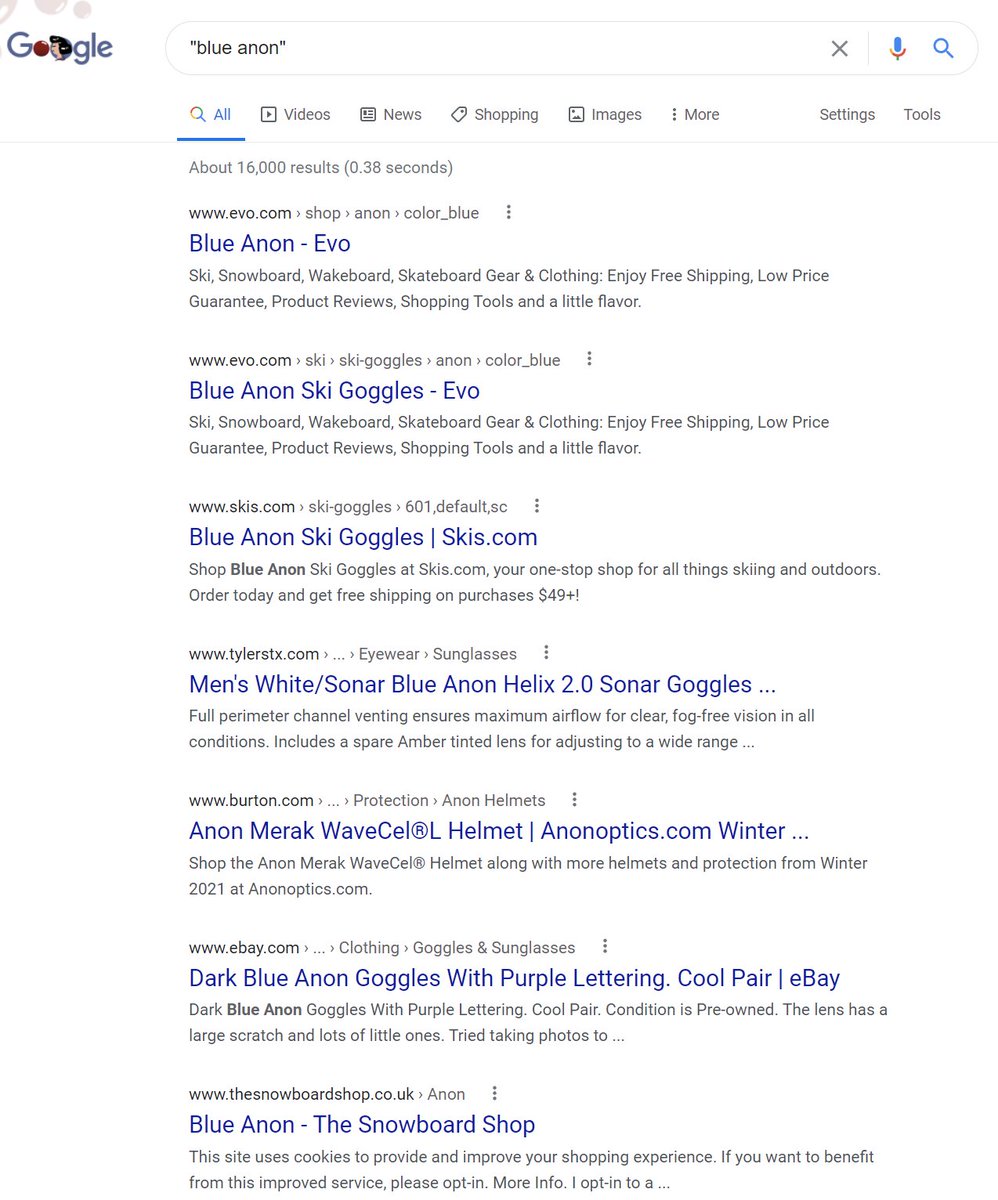The width and height of the screenshot is (998, 1200).
Task: Click tylerstx snippet about full perimeter venting
Action: (502, 729)
